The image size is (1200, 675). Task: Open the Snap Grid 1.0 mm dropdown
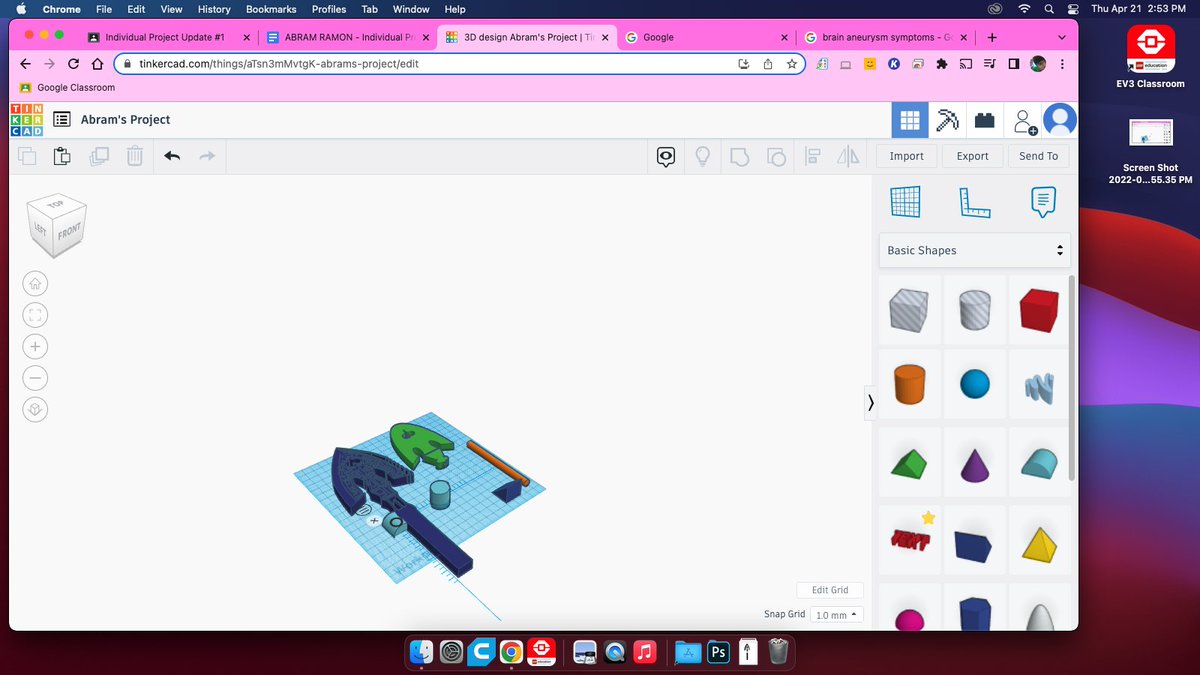[836, 615]
